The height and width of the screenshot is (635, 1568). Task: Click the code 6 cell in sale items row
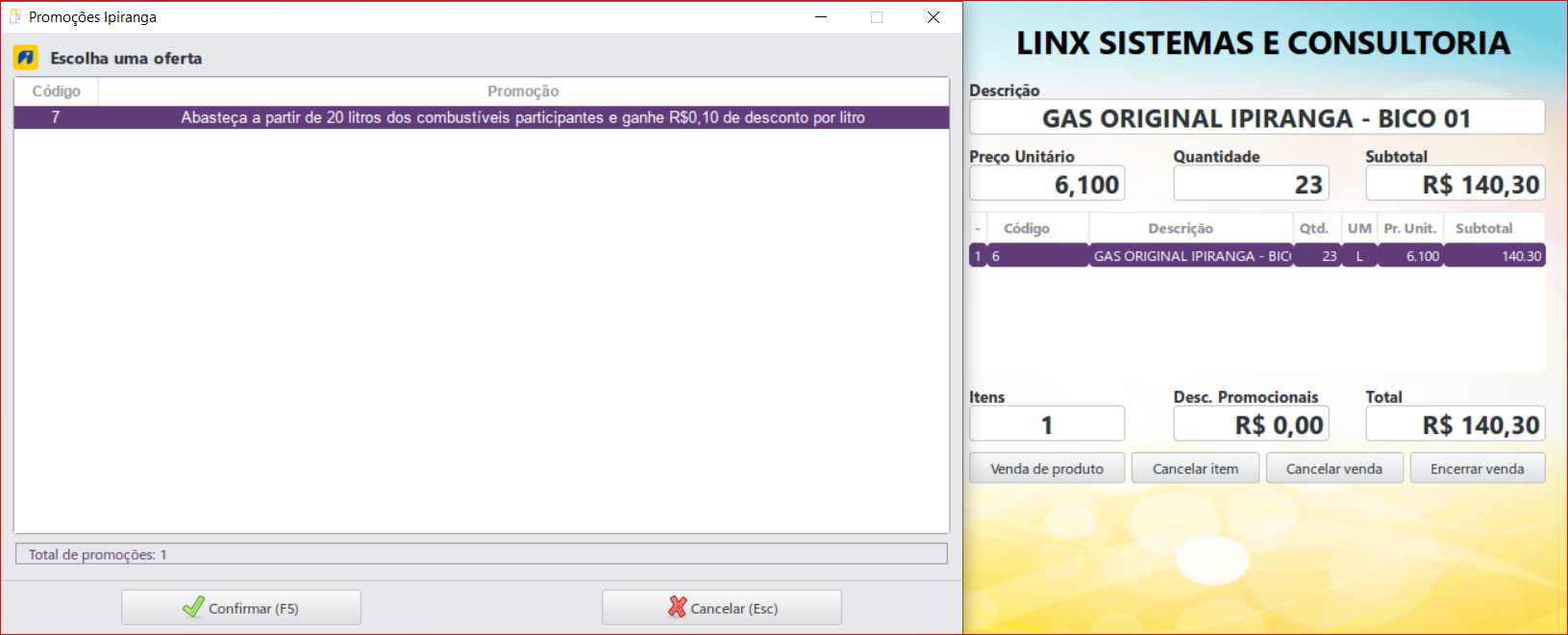(1038, 256)
